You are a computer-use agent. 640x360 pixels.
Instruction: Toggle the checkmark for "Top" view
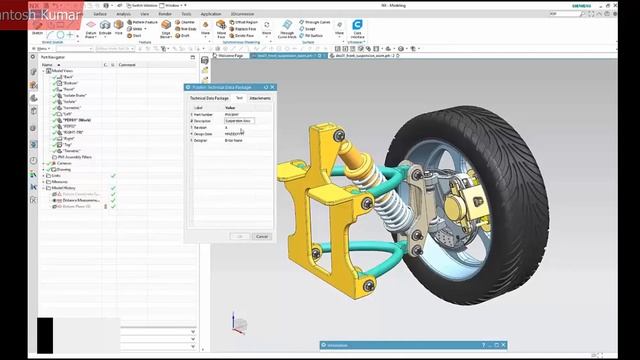click(x=54, y=144)
